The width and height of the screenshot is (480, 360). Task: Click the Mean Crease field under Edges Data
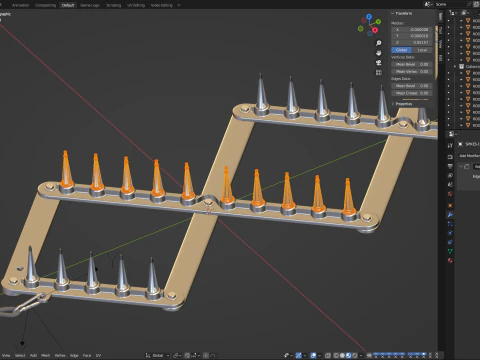pos(412,93)
